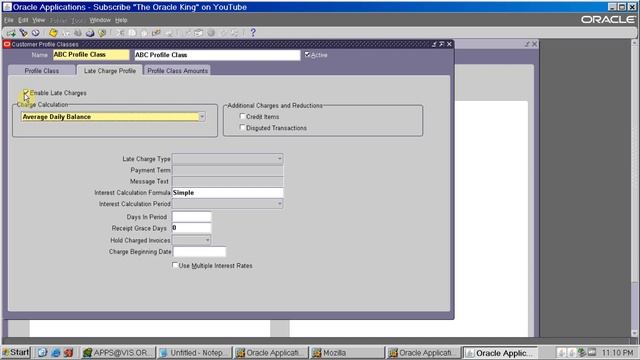Screen dimensions: 640x360
Task: Open the Help menu
Action: click(x=121, y=20)
